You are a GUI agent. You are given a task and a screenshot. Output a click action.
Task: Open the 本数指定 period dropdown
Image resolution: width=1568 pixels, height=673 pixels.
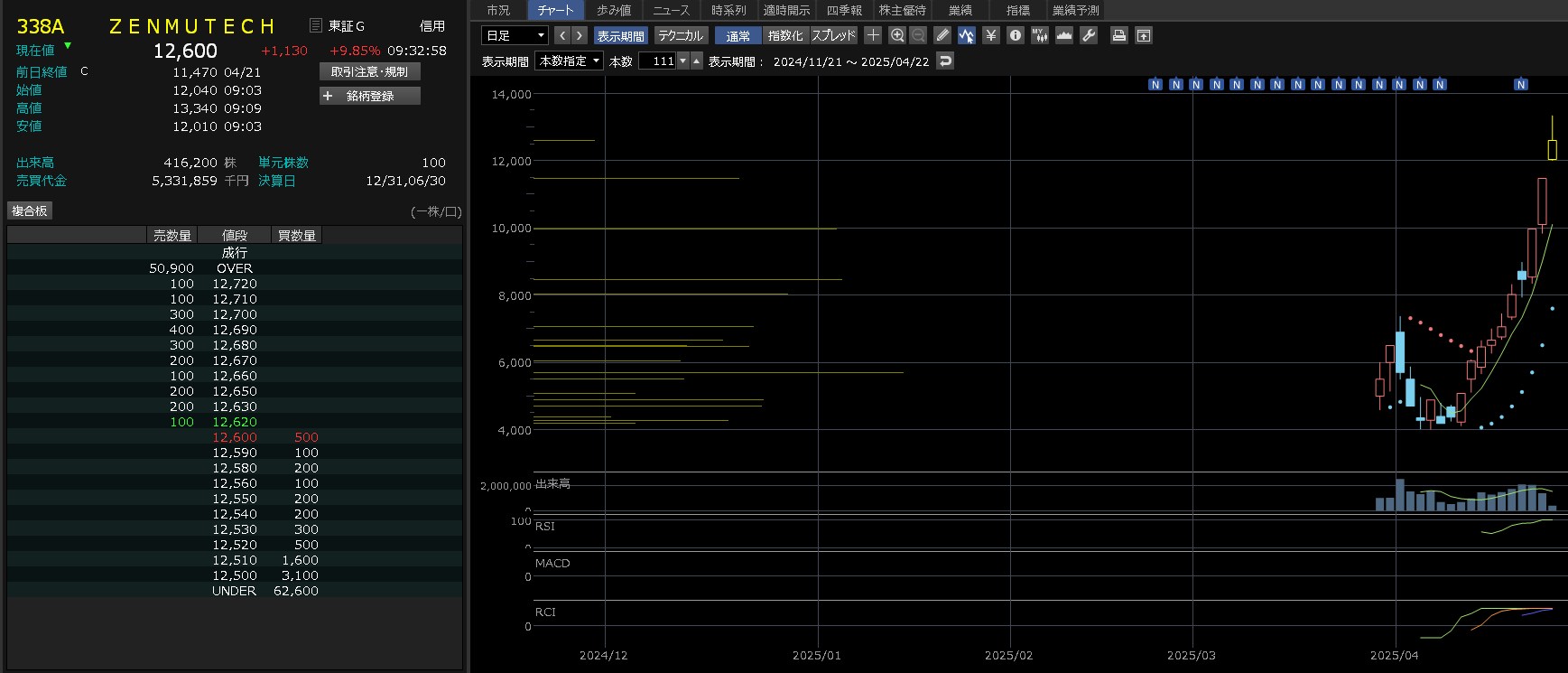click(x=569, y=61)
